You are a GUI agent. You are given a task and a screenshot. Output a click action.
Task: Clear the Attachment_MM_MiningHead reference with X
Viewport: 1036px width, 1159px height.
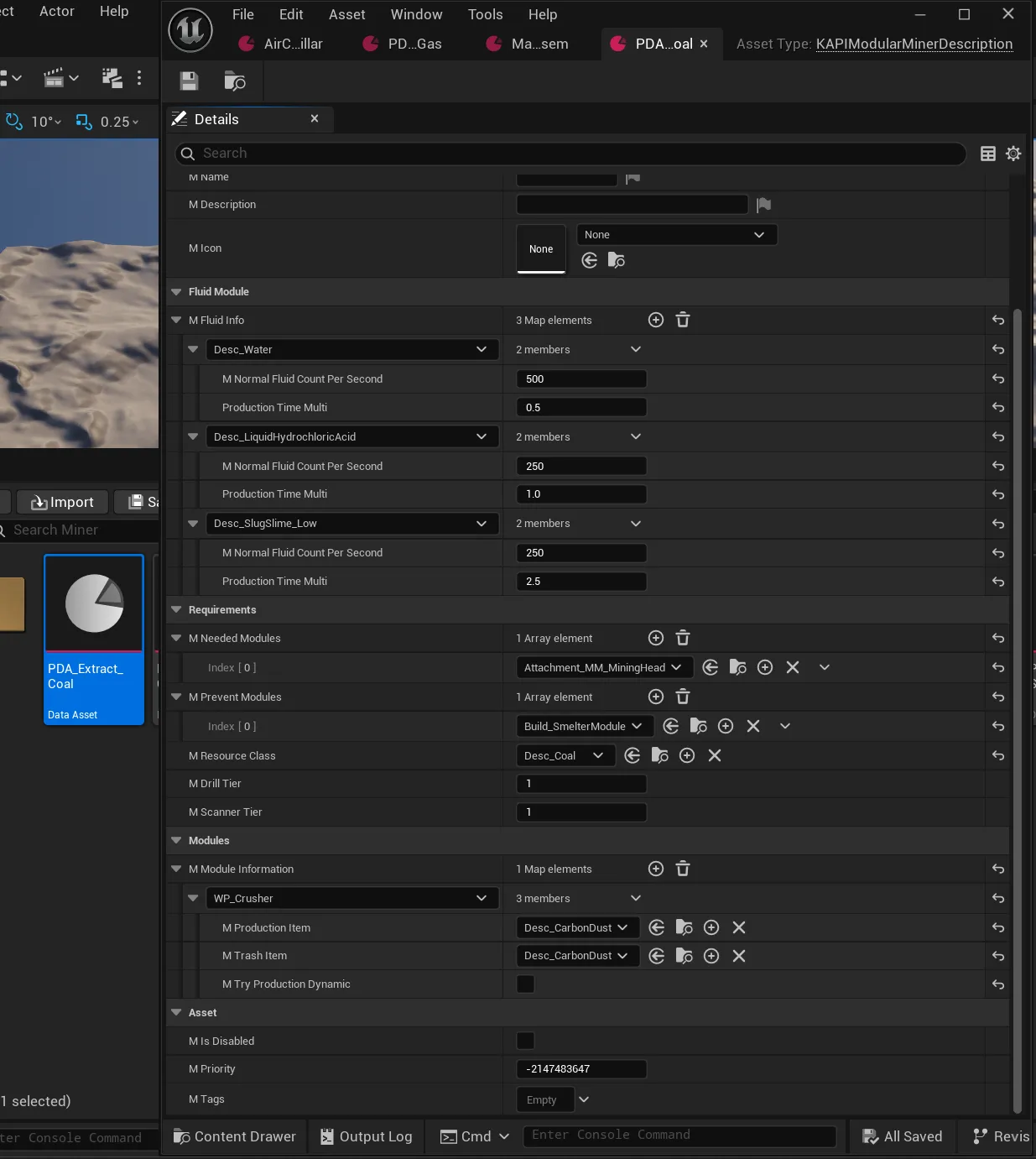pyautogui.click(x=793, y=667)
